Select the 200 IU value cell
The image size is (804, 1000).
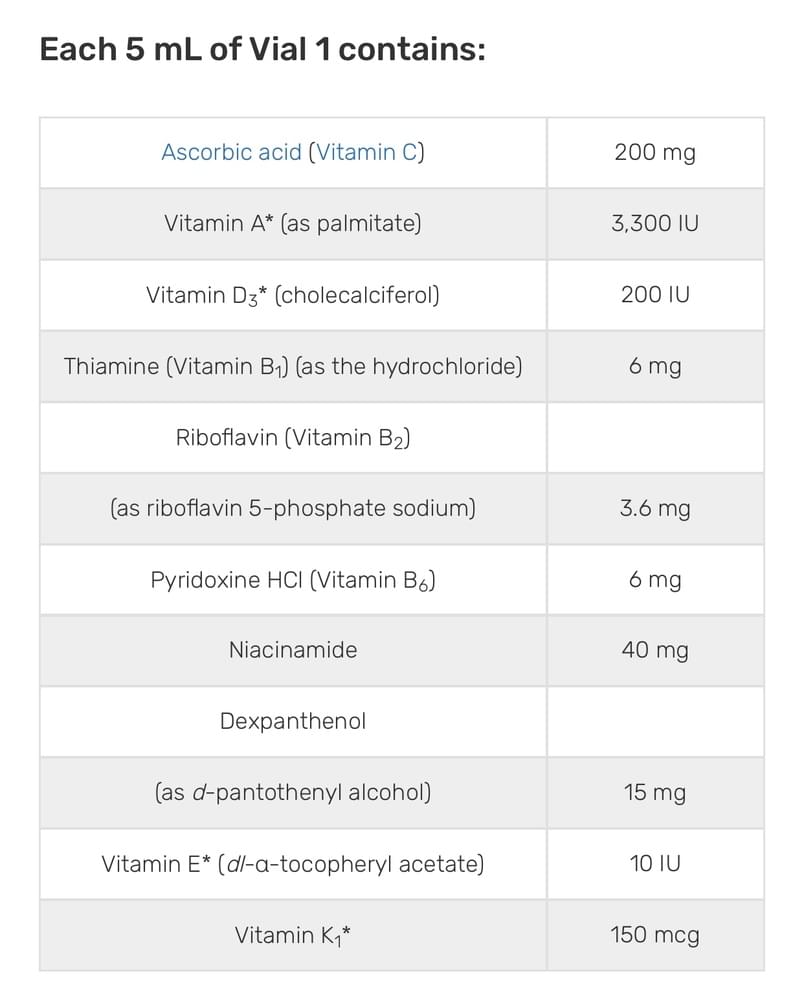click(655, 295)
